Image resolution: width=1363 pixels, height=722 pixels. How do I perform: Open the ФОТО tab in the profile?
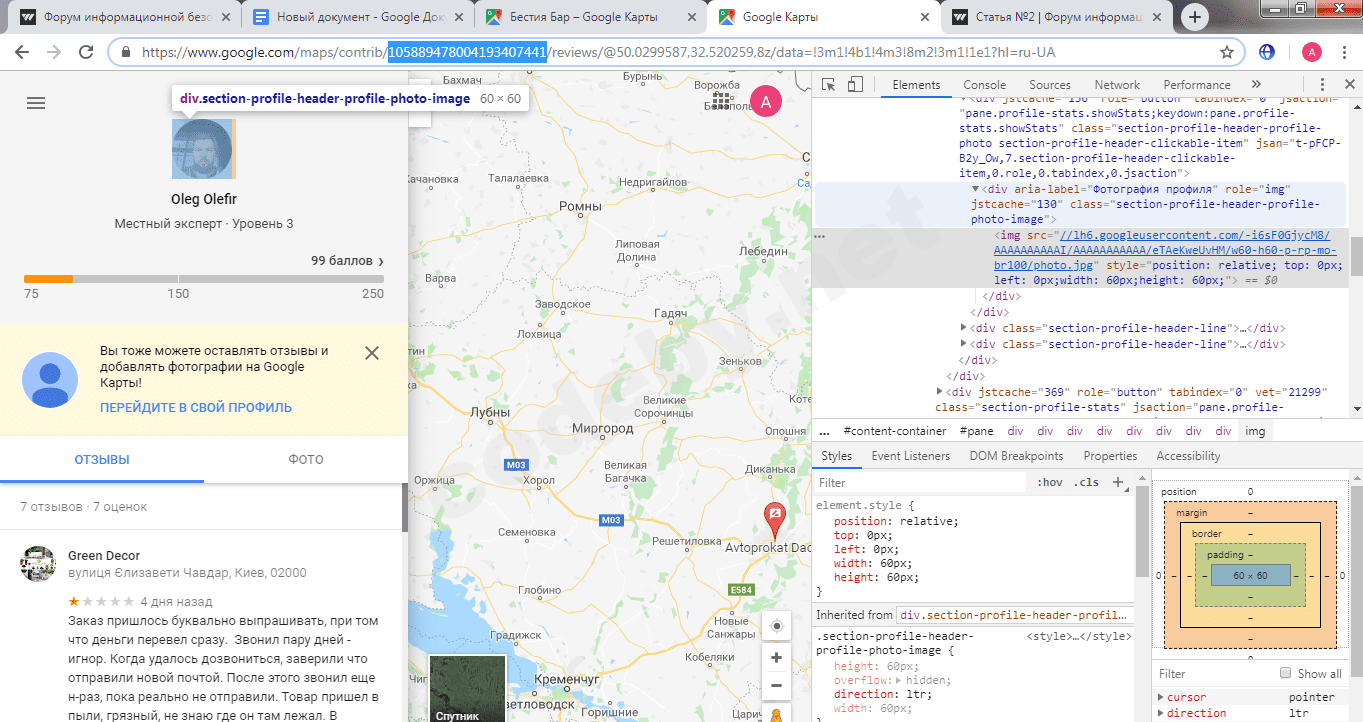(x=306, y=460)
